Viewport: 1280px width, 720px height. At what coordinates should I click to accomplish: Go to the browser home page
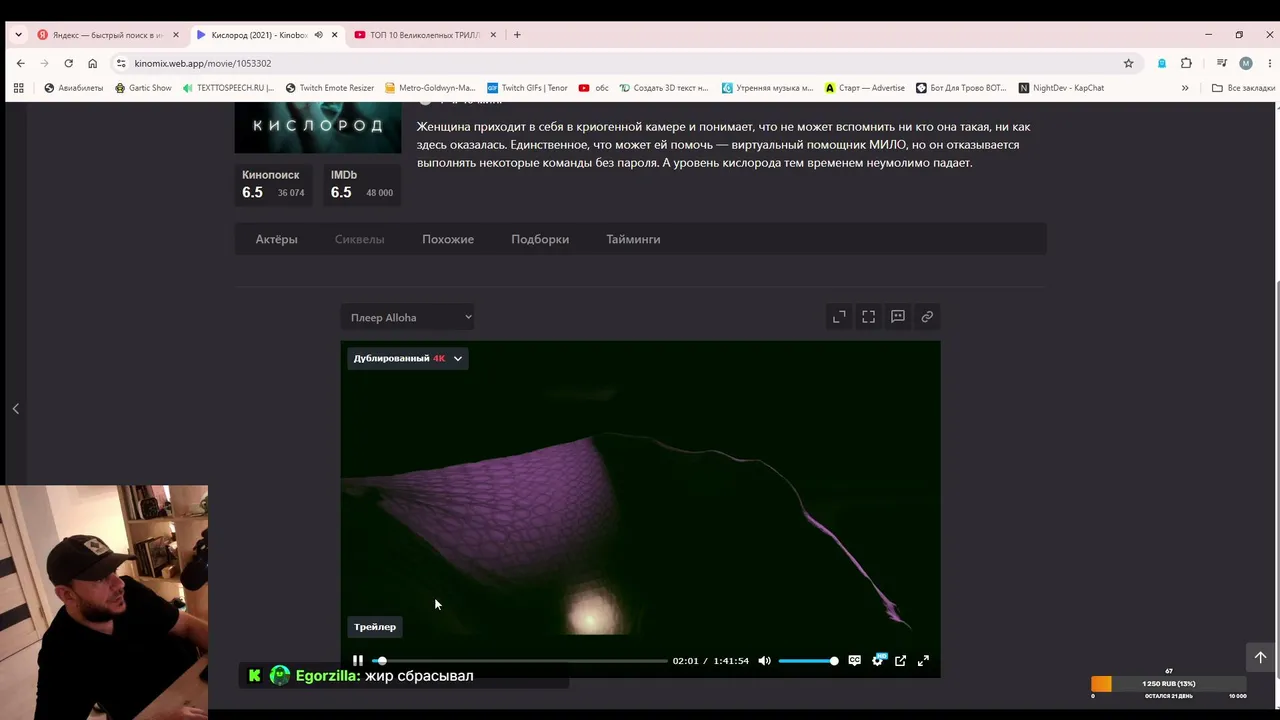click(92, 63)
